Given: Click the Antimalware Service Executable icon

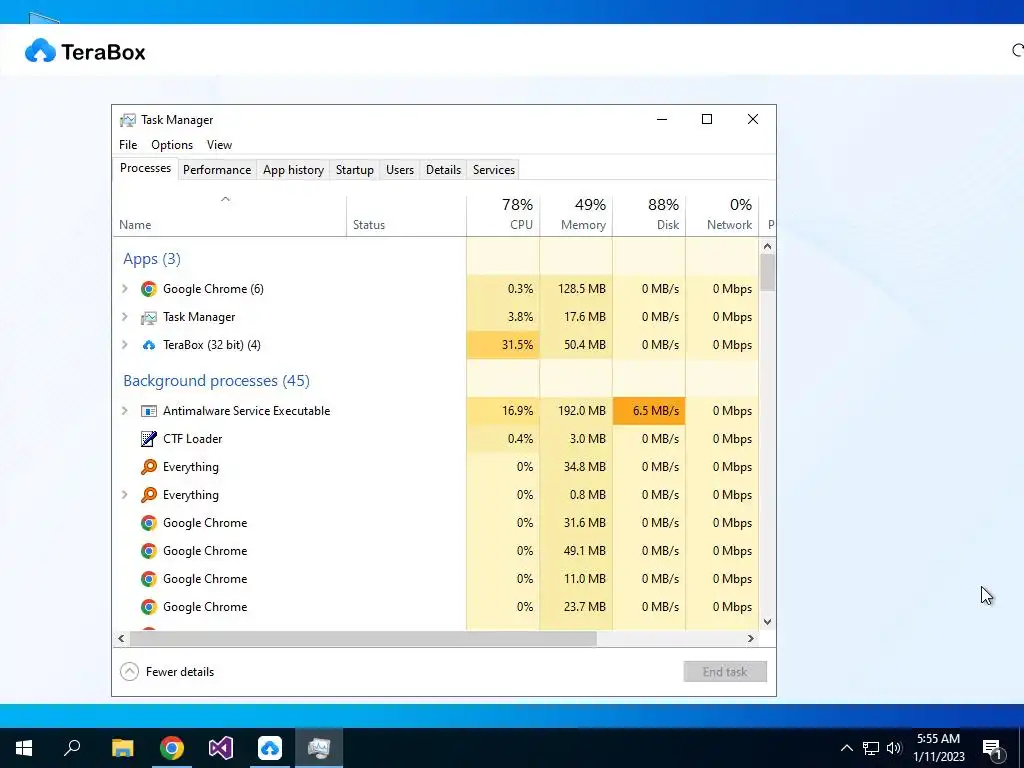Looking at the screenshot, I should (x=149, y=411).
